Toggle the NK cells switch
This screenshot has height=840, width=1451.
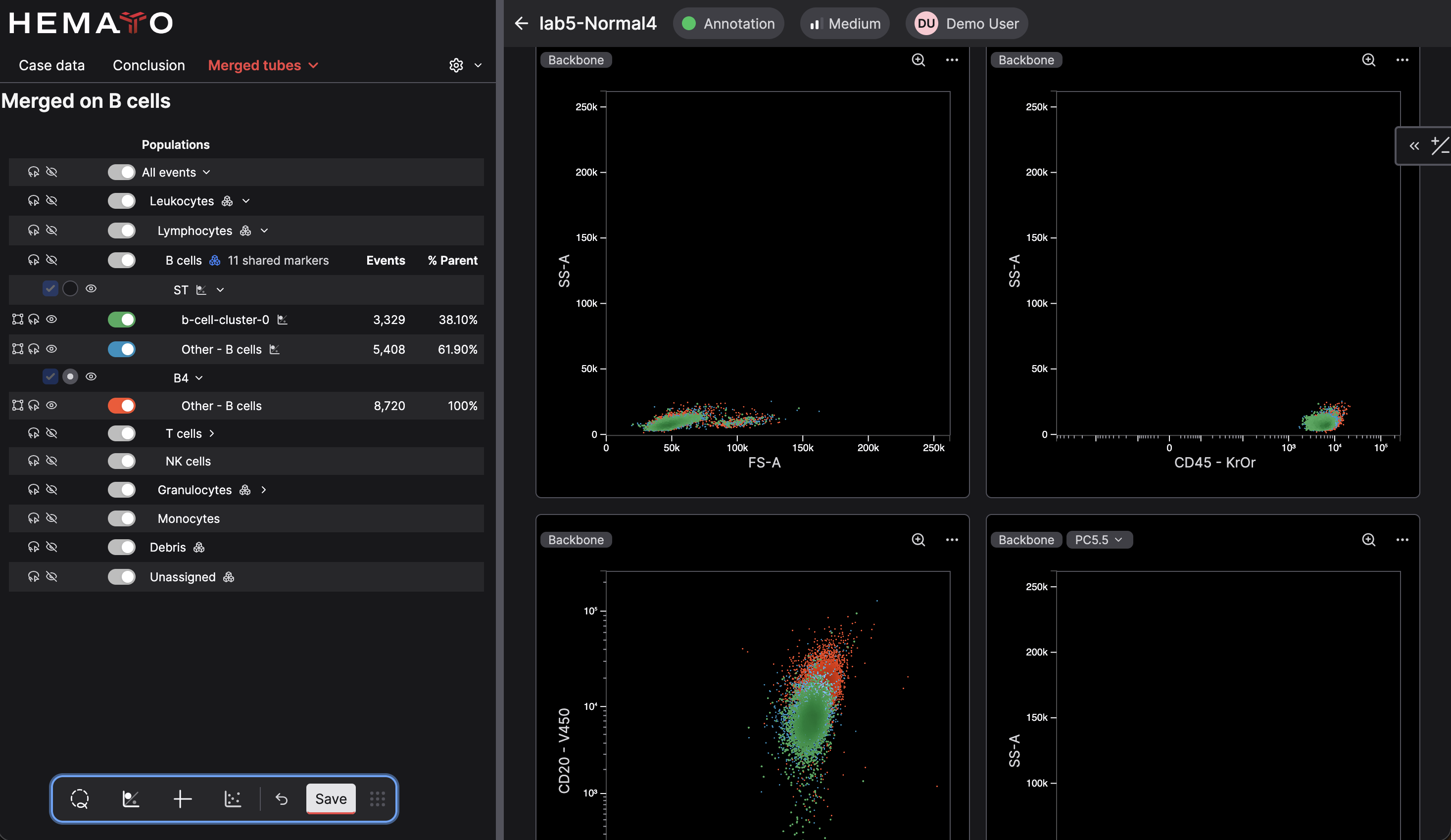click(x=121, y=461)
